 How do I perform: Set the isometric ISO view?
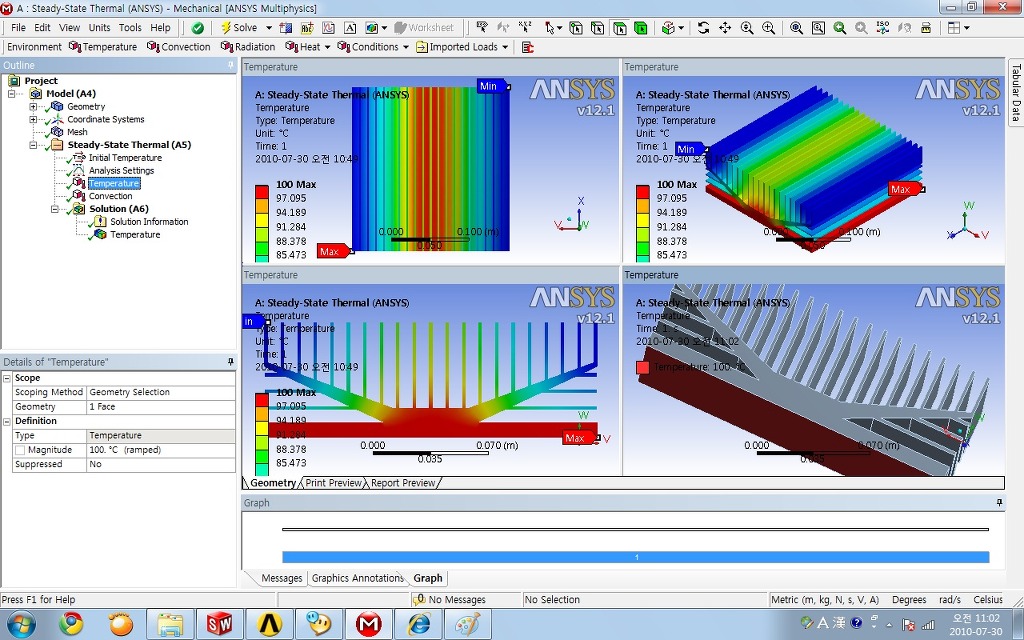pos(882,27)
